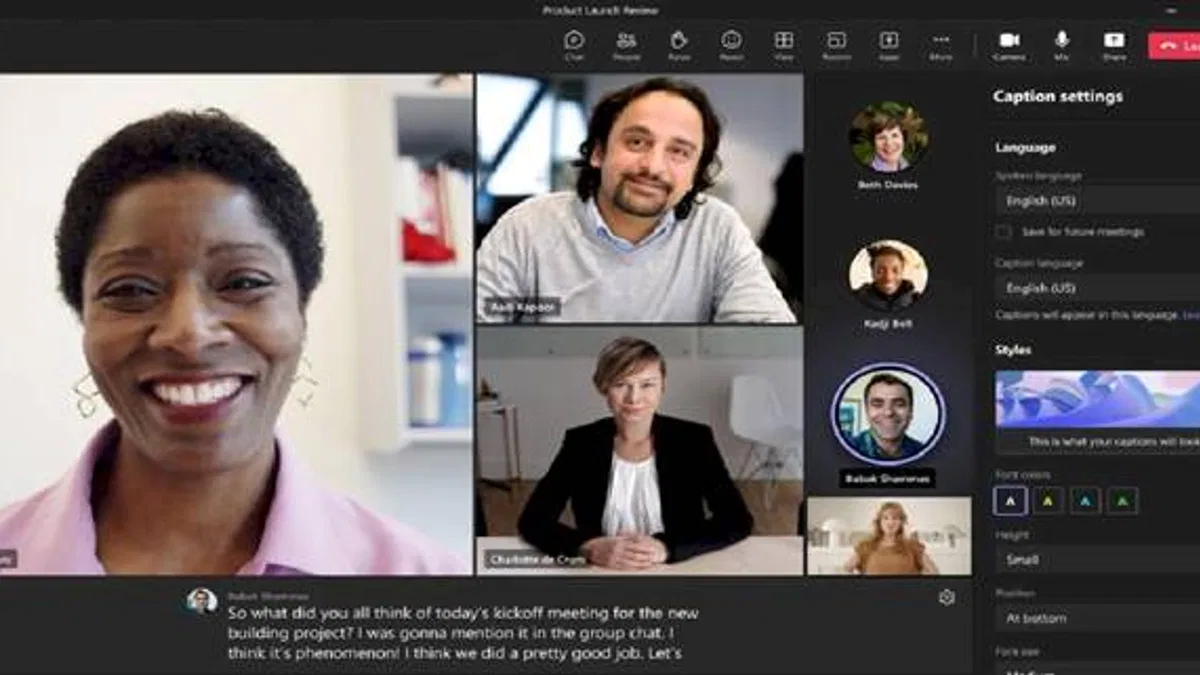Open More actions menu

[941, 45]
